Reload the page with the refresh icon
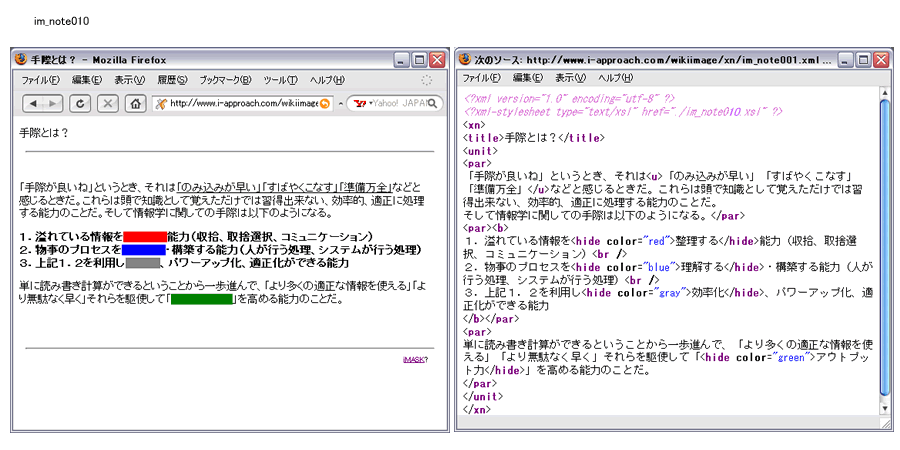 coord(80,103)
